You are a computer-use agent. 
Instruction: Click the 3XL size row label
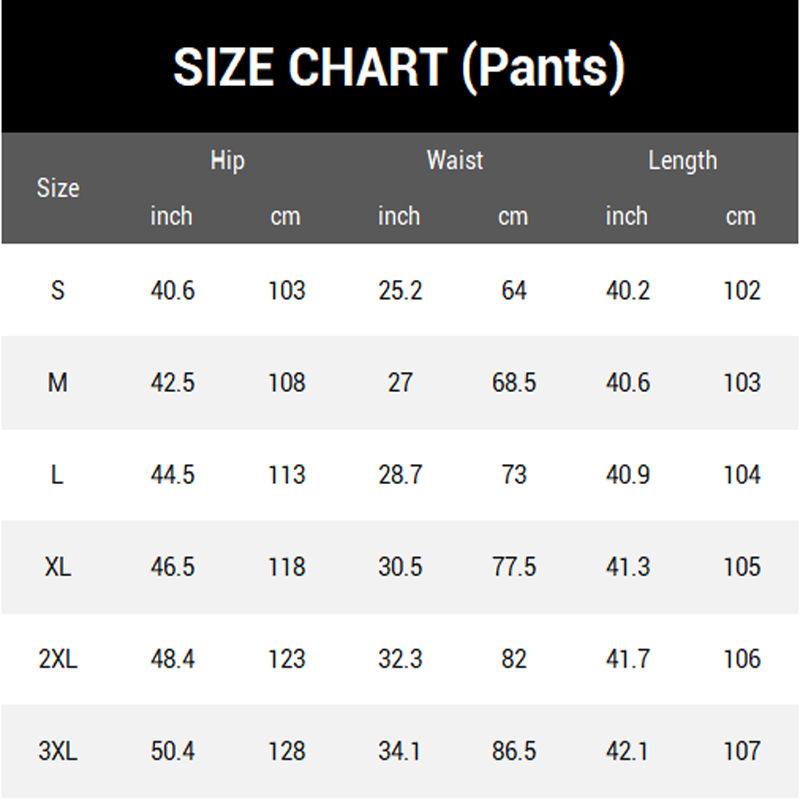pyautogui.click(x=58, y=751)
